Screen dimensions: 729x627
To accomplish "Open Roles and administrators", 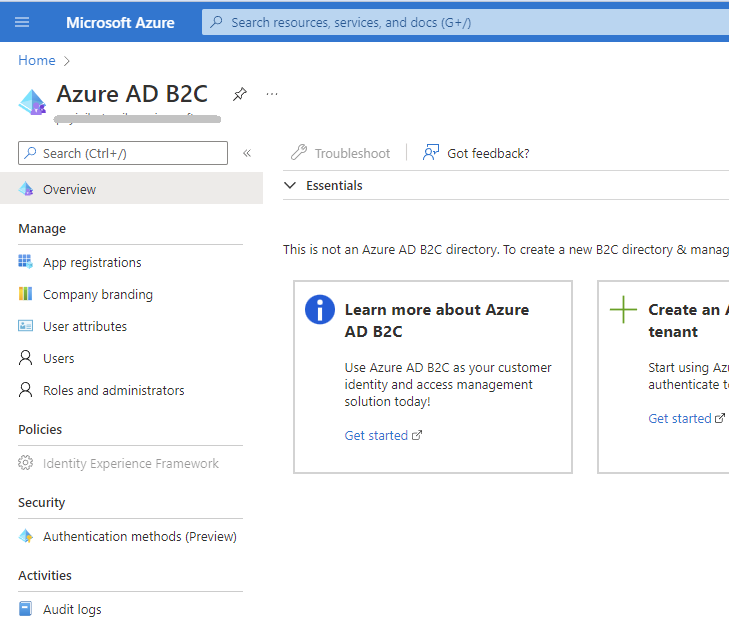I will point(113,390).
